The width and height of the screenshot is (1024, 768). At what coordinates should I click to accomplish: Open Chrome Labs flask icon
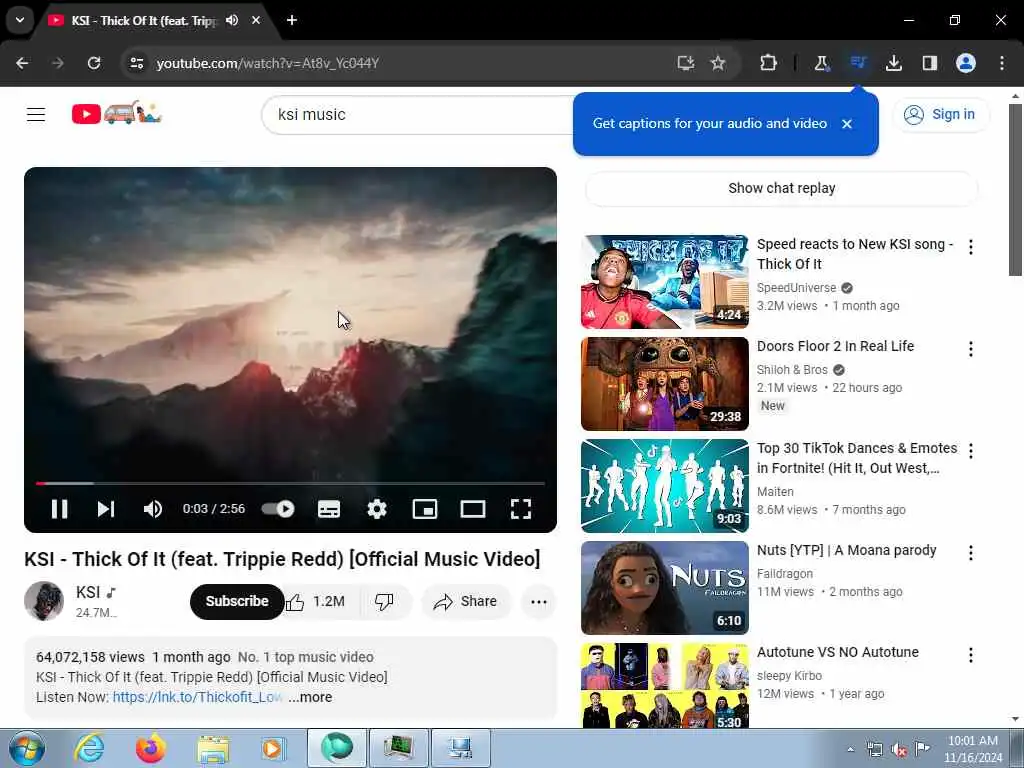[821, 63]
